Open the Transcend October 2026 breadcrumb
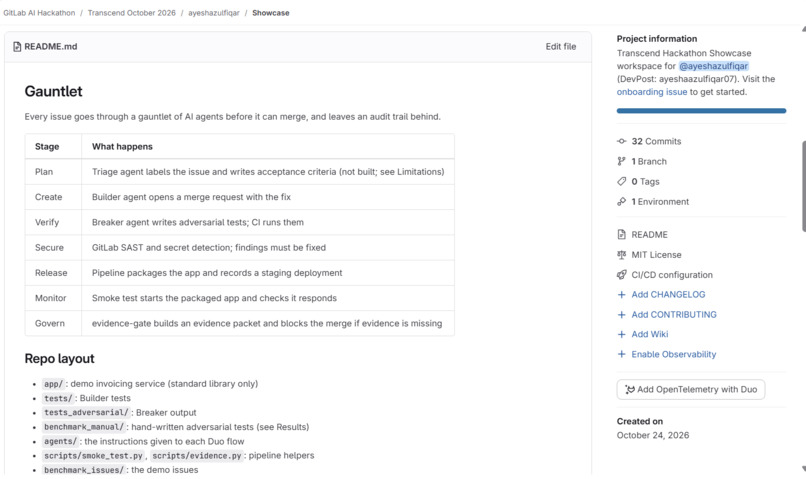 (132, 13)
